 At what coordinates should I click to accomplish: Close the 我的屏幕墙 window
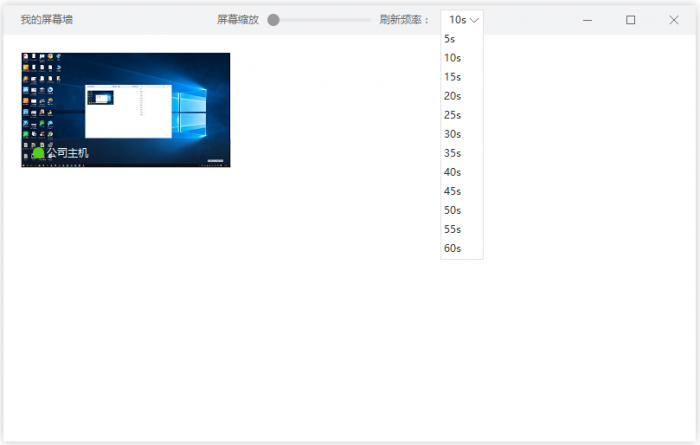[x=673, y=20]
